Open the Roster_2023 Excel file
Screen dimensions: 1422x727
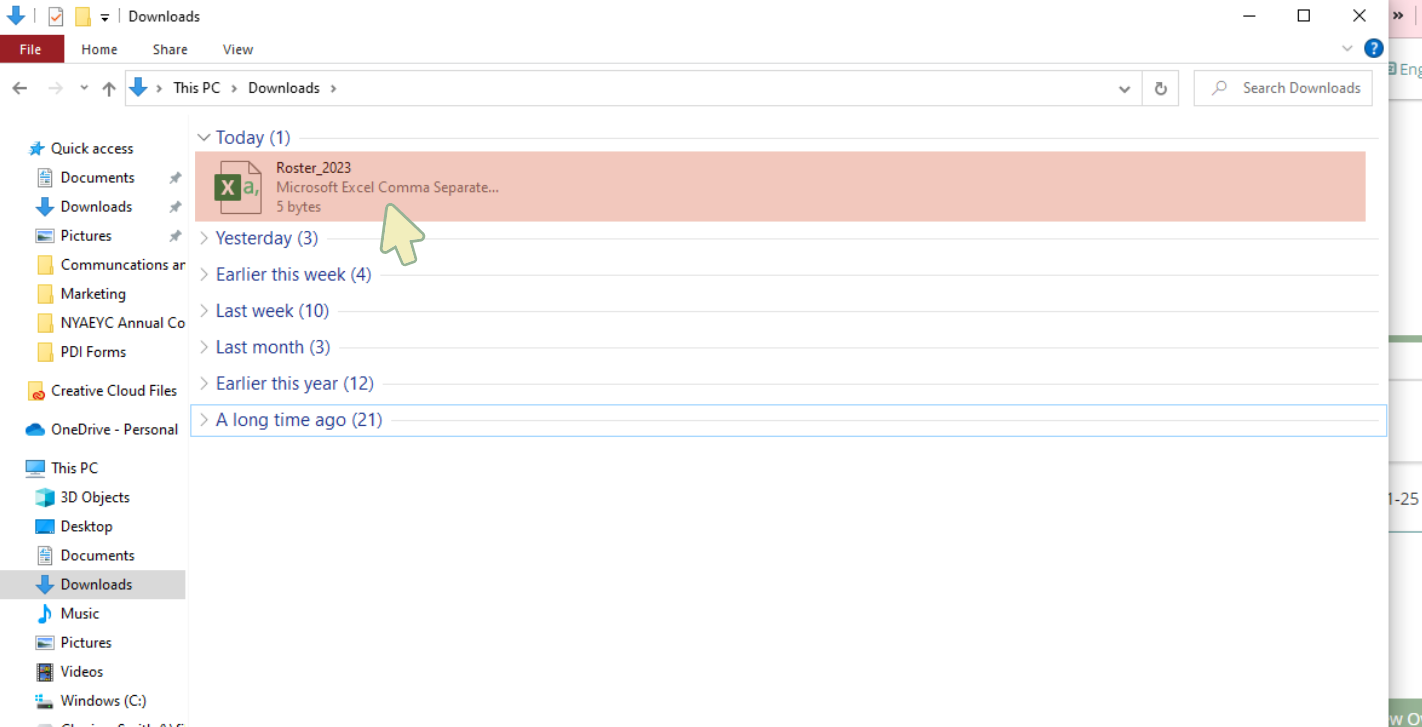tap(313, 168)
